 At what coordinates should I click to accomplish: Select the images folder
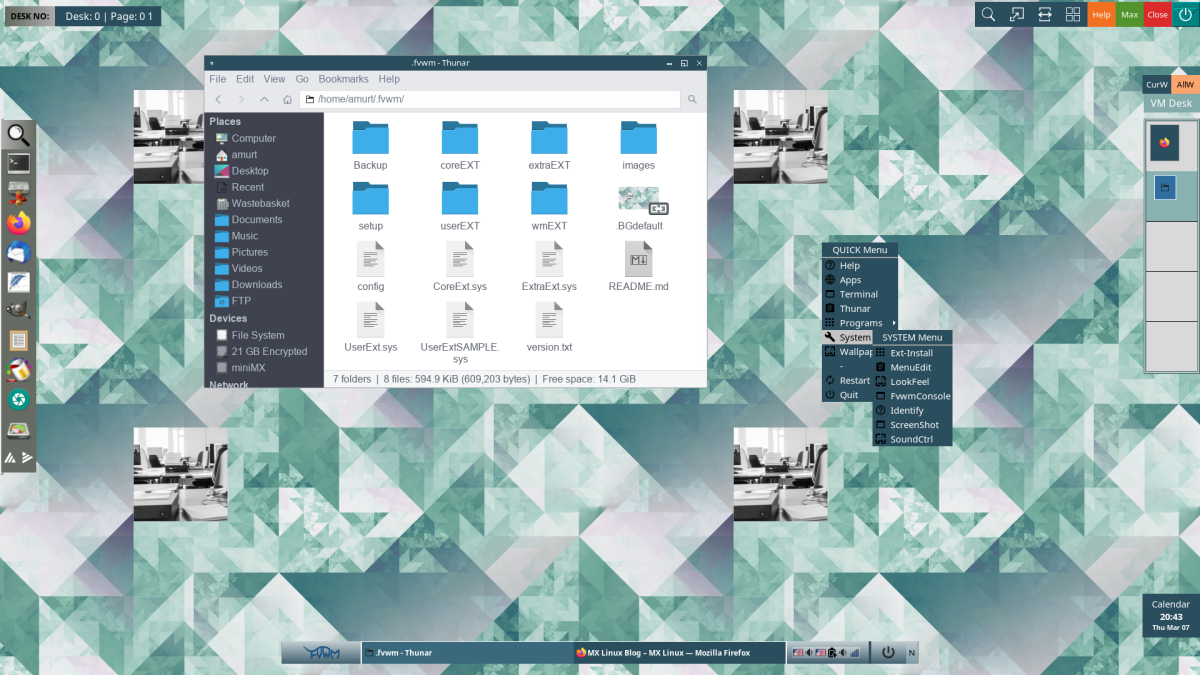point(638,146)
